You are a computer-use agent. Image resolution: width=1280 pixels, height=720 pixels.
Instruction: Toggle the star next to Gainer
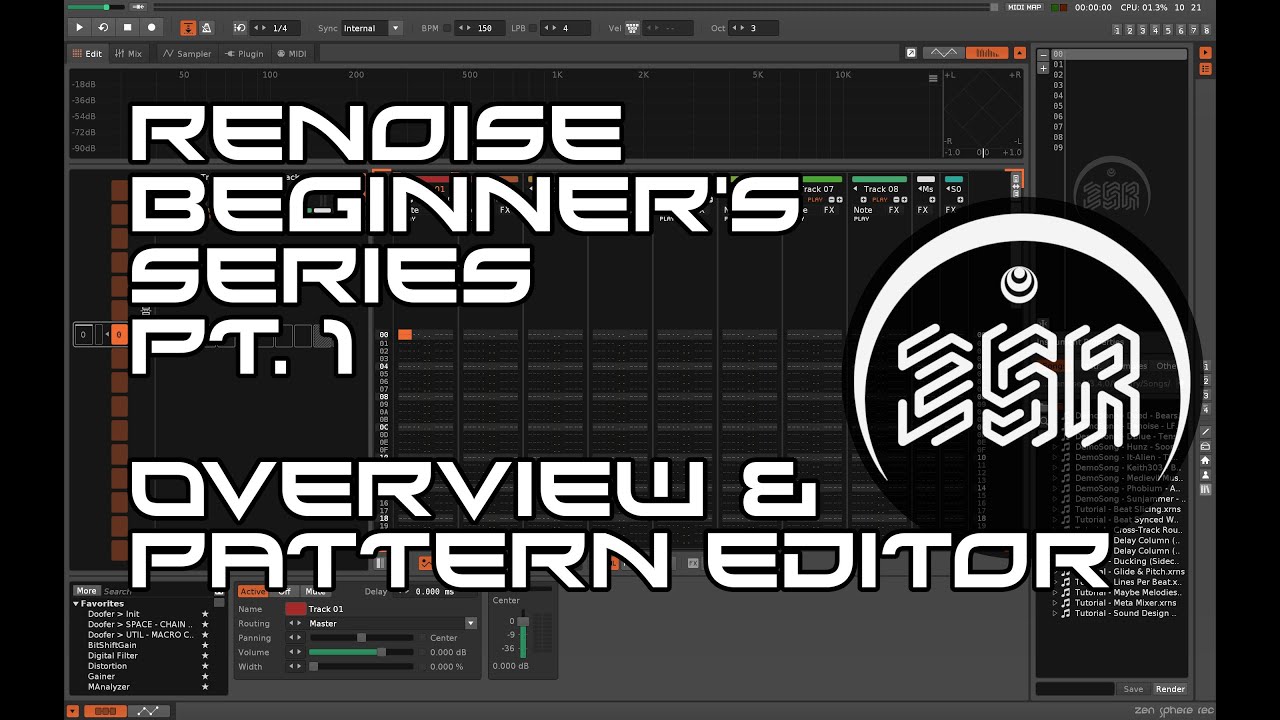205,677
